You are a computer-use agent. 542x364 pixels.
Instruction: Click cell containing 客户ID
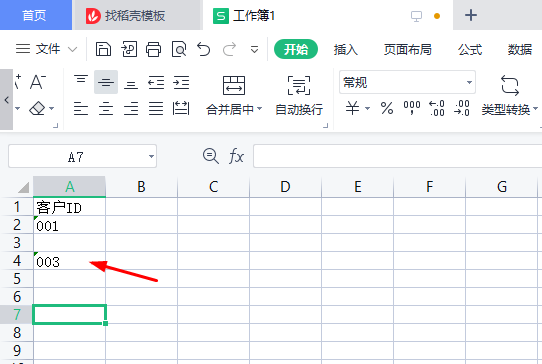click(69, 207)
